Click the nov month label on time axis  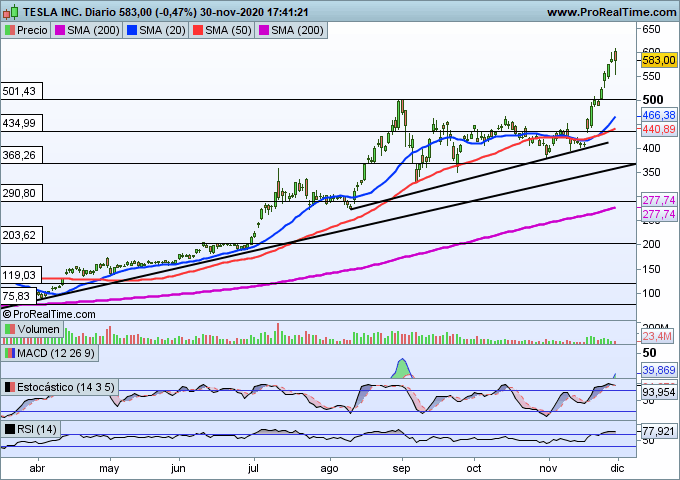548,468
